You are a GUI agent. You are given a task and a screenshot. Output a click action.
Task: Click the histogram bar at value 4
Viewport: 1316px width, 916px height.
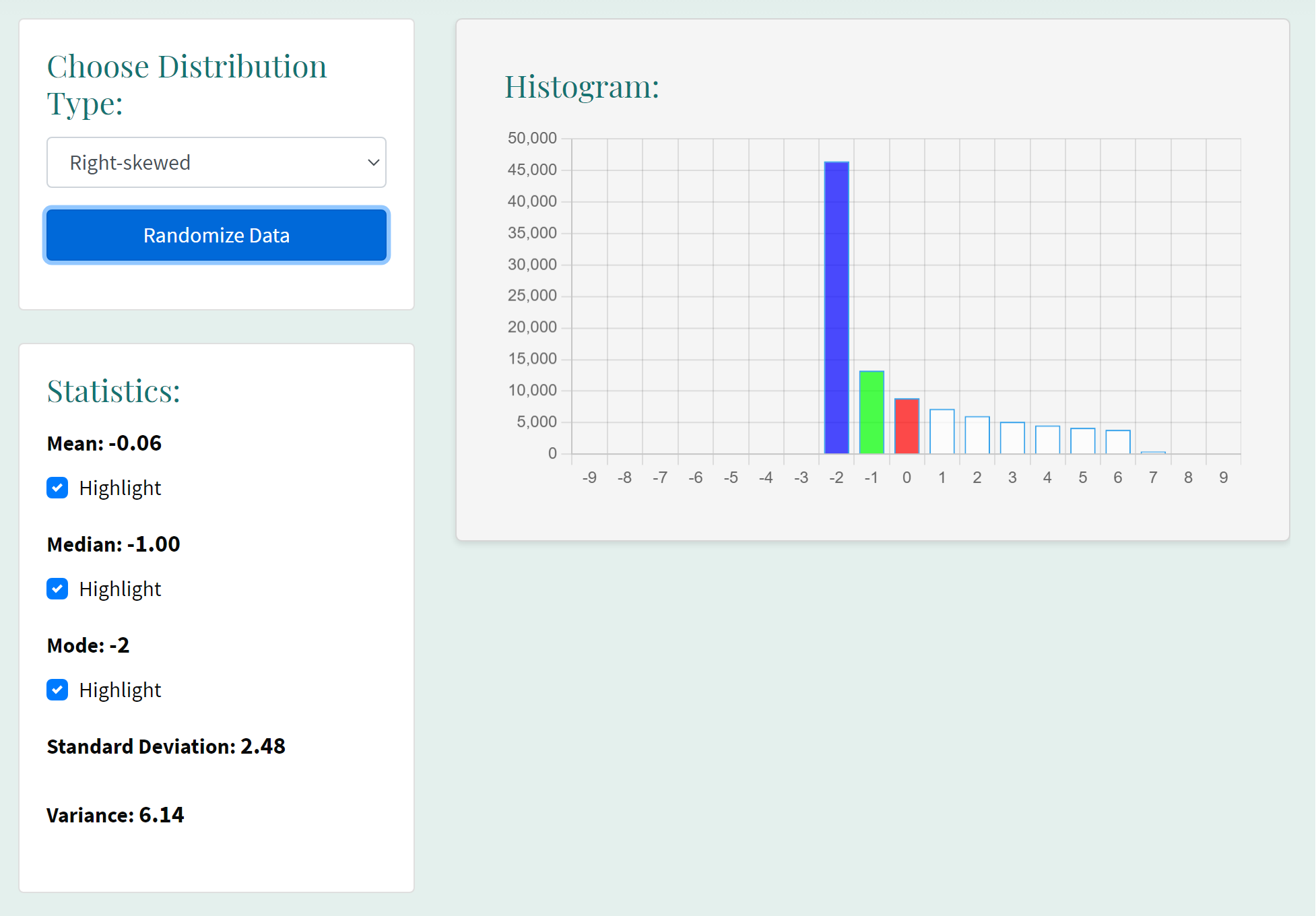(x=1047, y=440)
